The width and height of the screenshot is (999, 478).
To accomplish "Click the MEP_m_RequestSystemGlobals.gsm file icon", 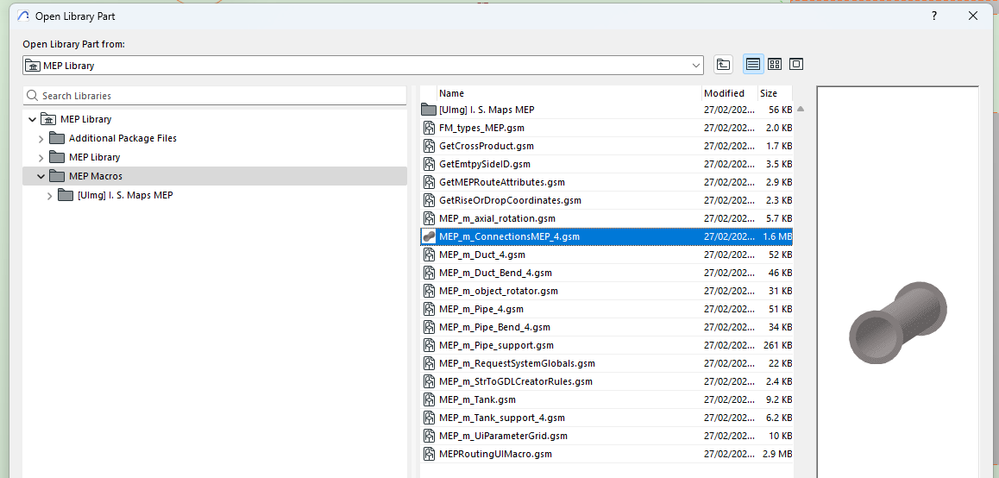I will click(x=429, y=363).
